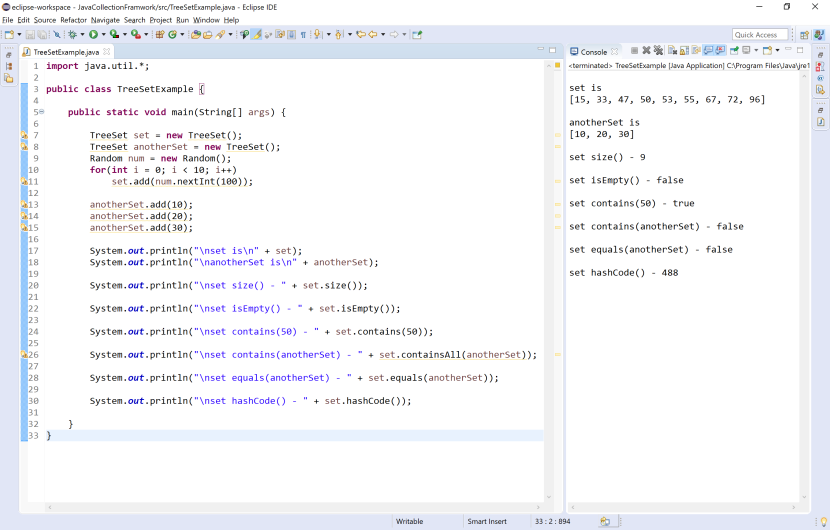Expand the Run configurations dropdown arrow
This screenshot has width=830, height=530.
(x=103, y=34)
